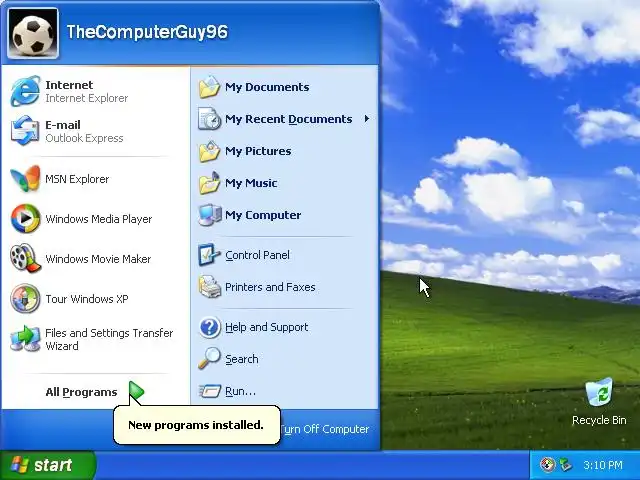Open Internet Explorer icon in Start menu
The width and height of the screenshot is (640, 480).
(25, 91)
